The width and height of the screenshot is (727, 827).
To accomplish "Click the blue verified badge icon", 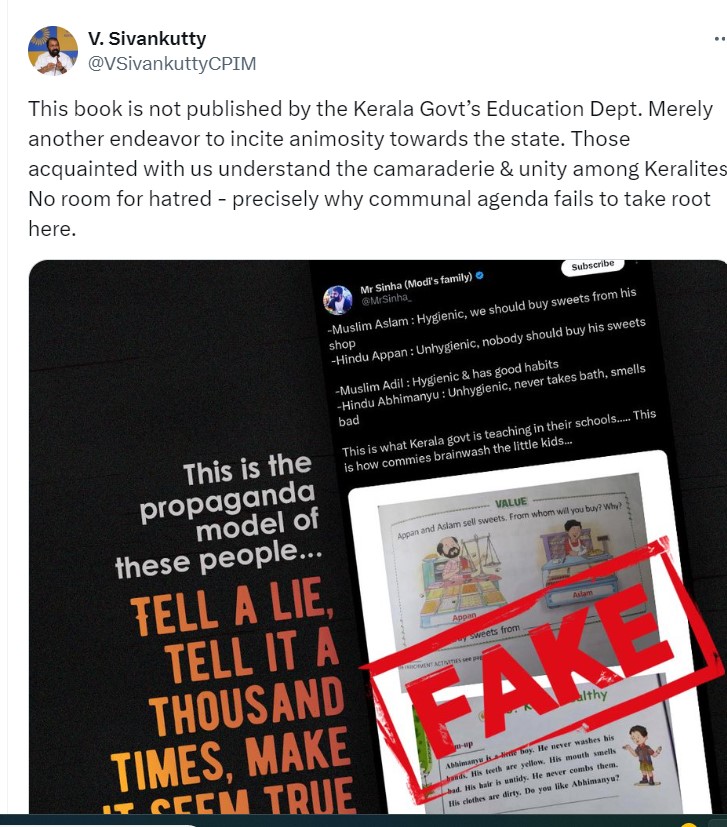I will tap(480, 275).
